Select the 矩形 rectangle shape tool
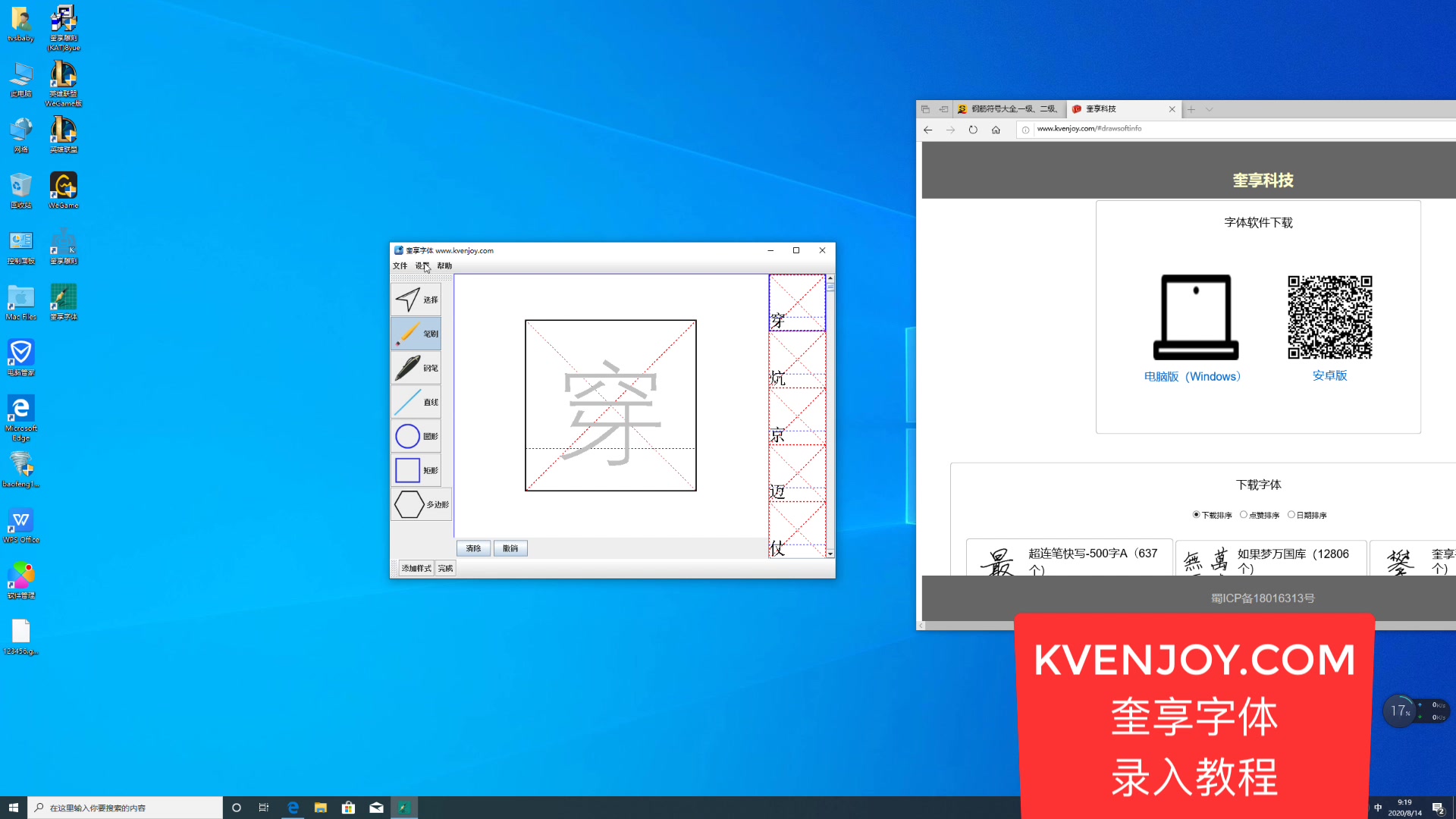 tap(416, 470)
